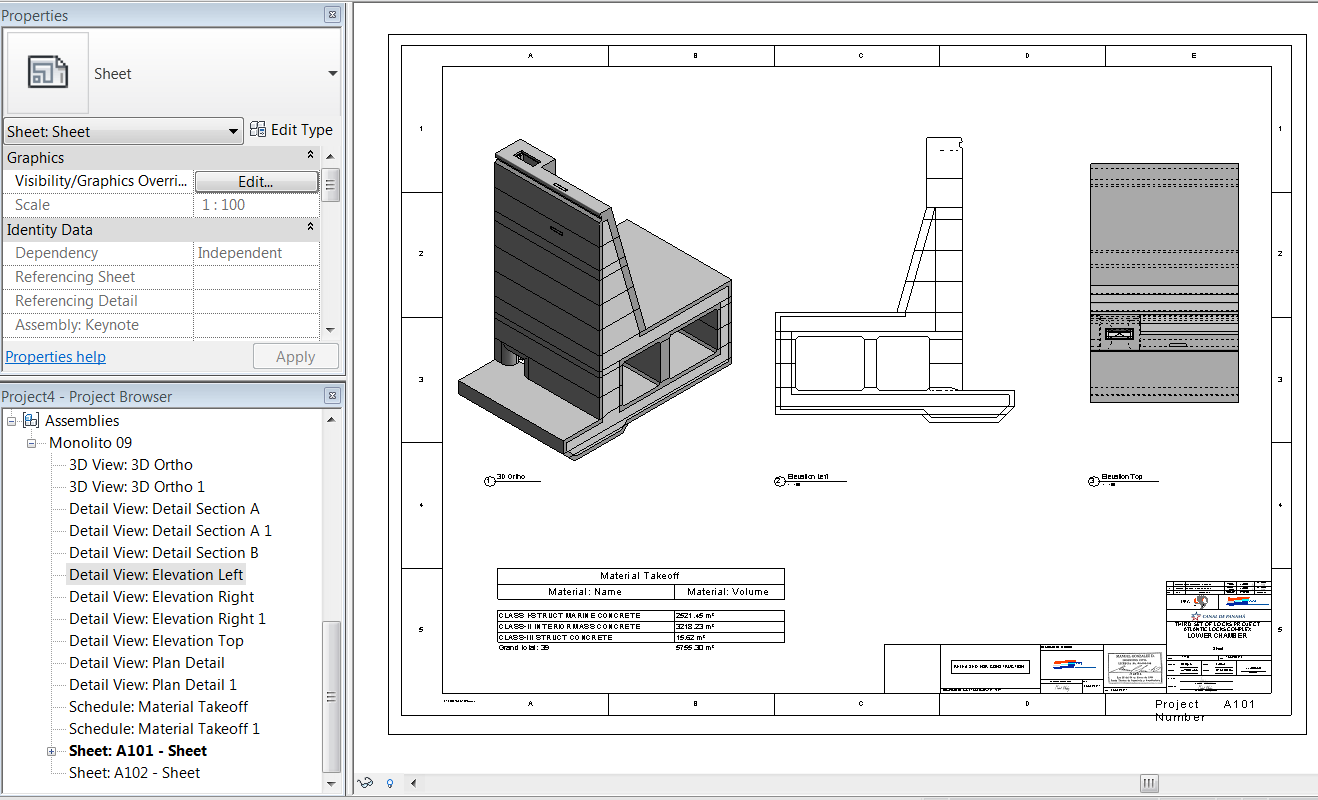Viewport: 1318px width, 800px height.
Task: Select '3D View: 3D Ortho 1' in the browser
Action: [137, 487]
